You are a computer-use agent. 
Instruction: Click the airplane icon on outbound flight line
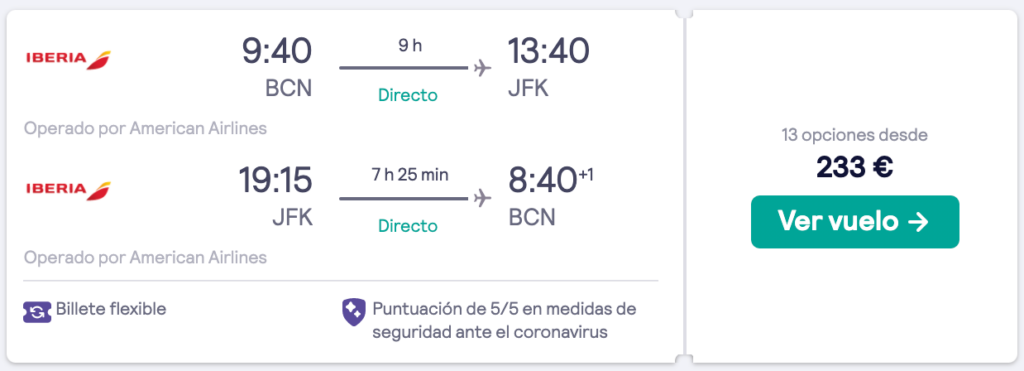pyautogui.click(x=482, y=68)
